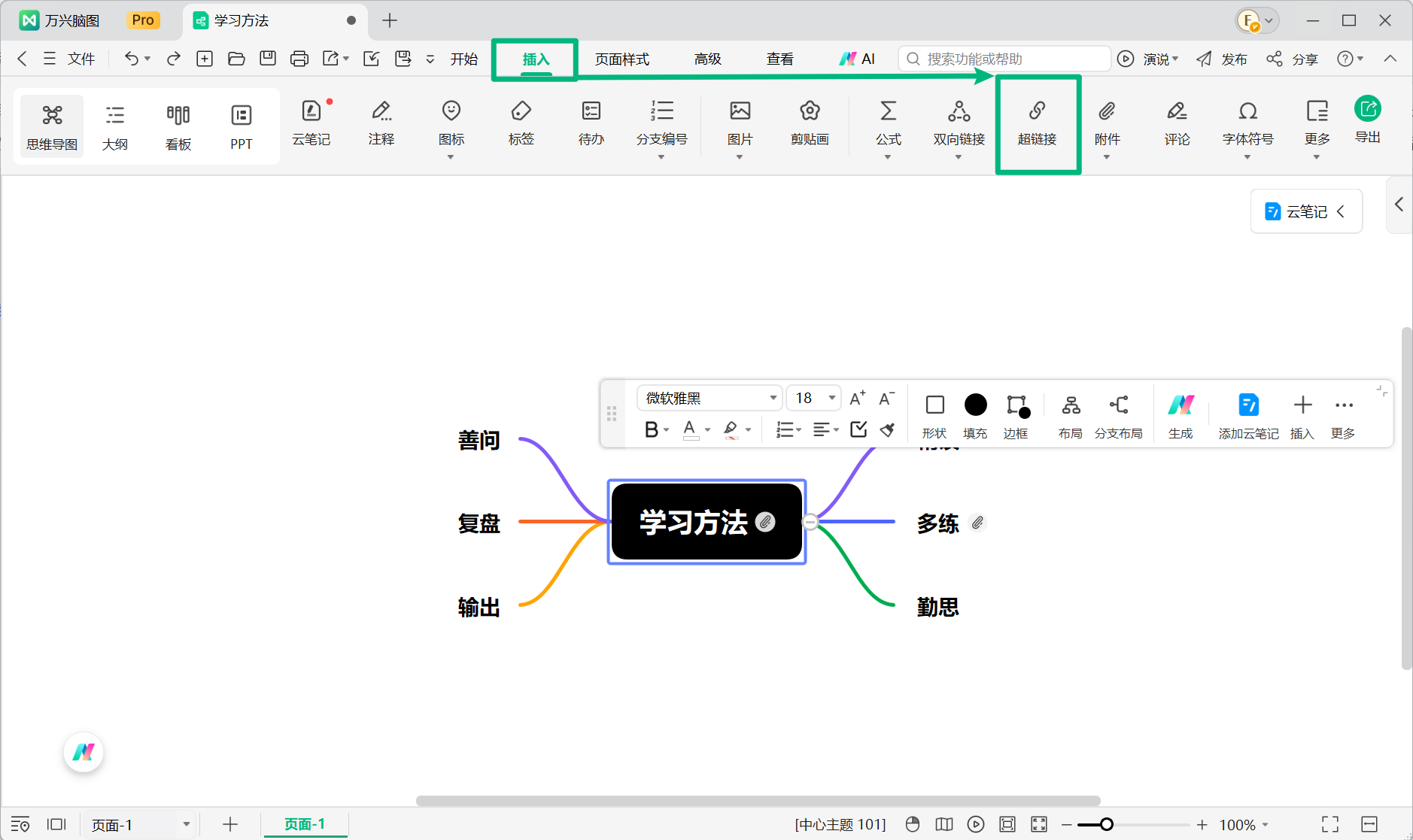Toggle the right side panel arrow
Screen dimensions: 1413x840
click(1399, 204)
